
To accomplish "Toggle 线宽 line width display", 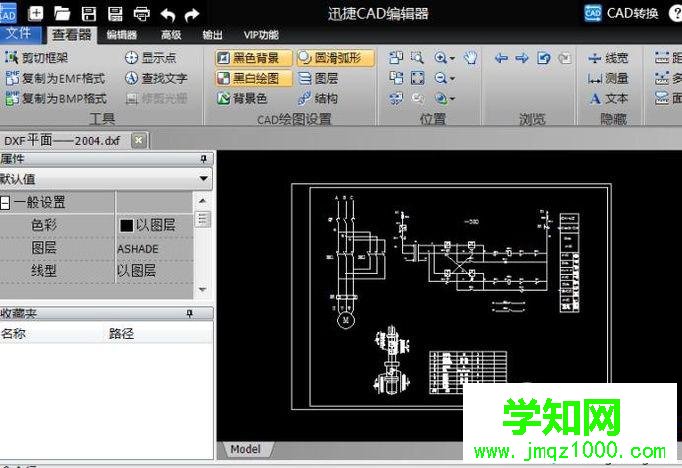I will [x=608, y=58].
